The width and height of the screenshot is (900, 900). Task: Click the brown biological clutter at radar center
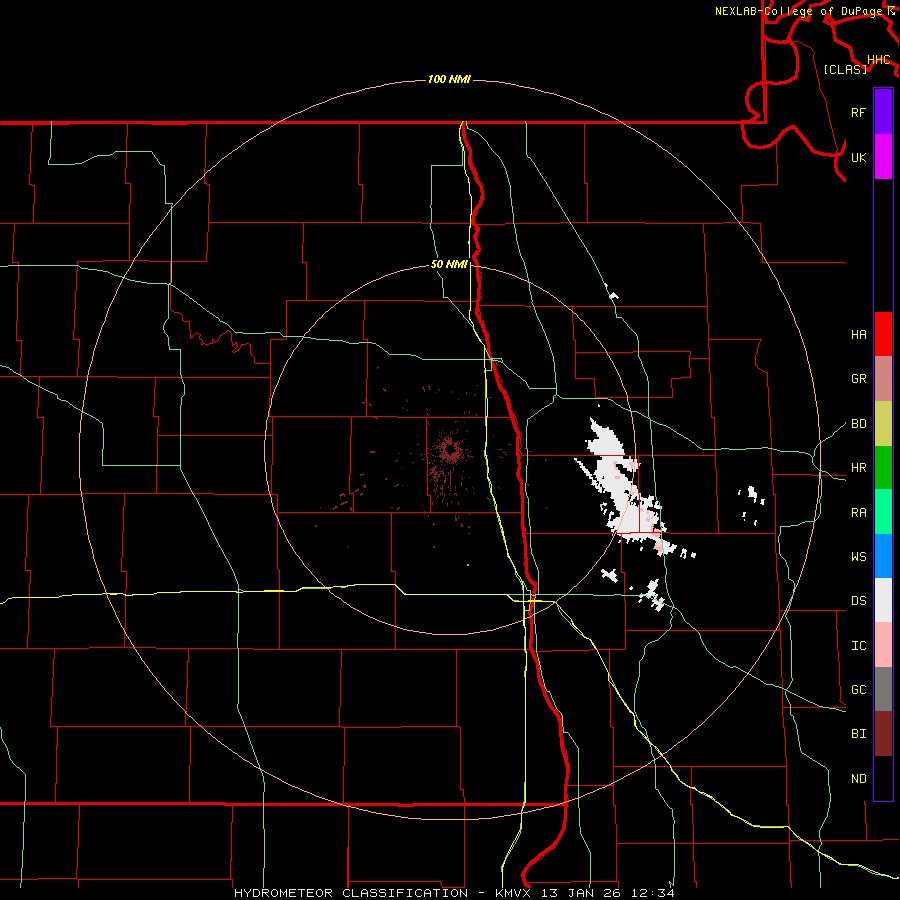tap(451, 451)
